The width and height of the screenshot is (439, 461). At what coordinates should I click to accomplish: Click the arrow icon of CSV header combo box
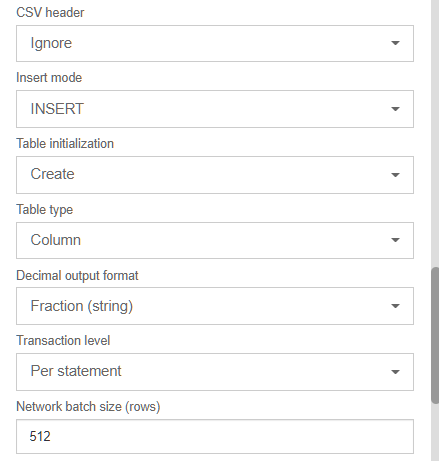point(395,43)
